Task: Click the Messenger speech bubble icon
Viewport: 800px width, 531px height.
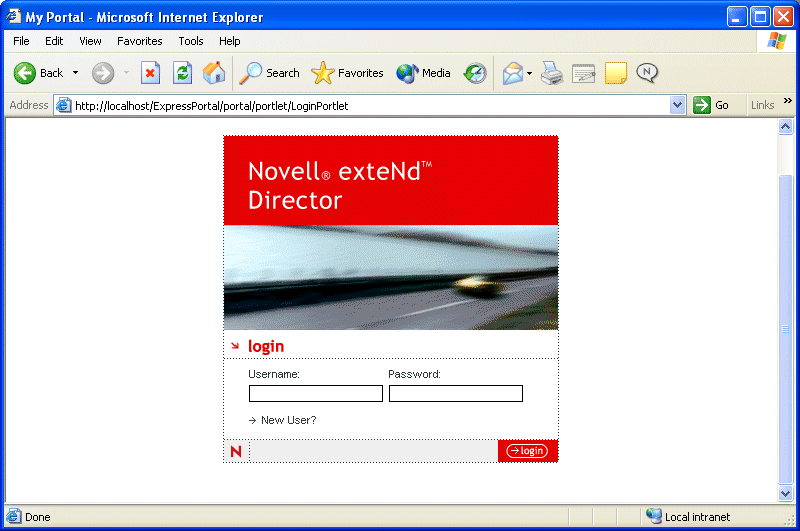Action: pos(647,72)
